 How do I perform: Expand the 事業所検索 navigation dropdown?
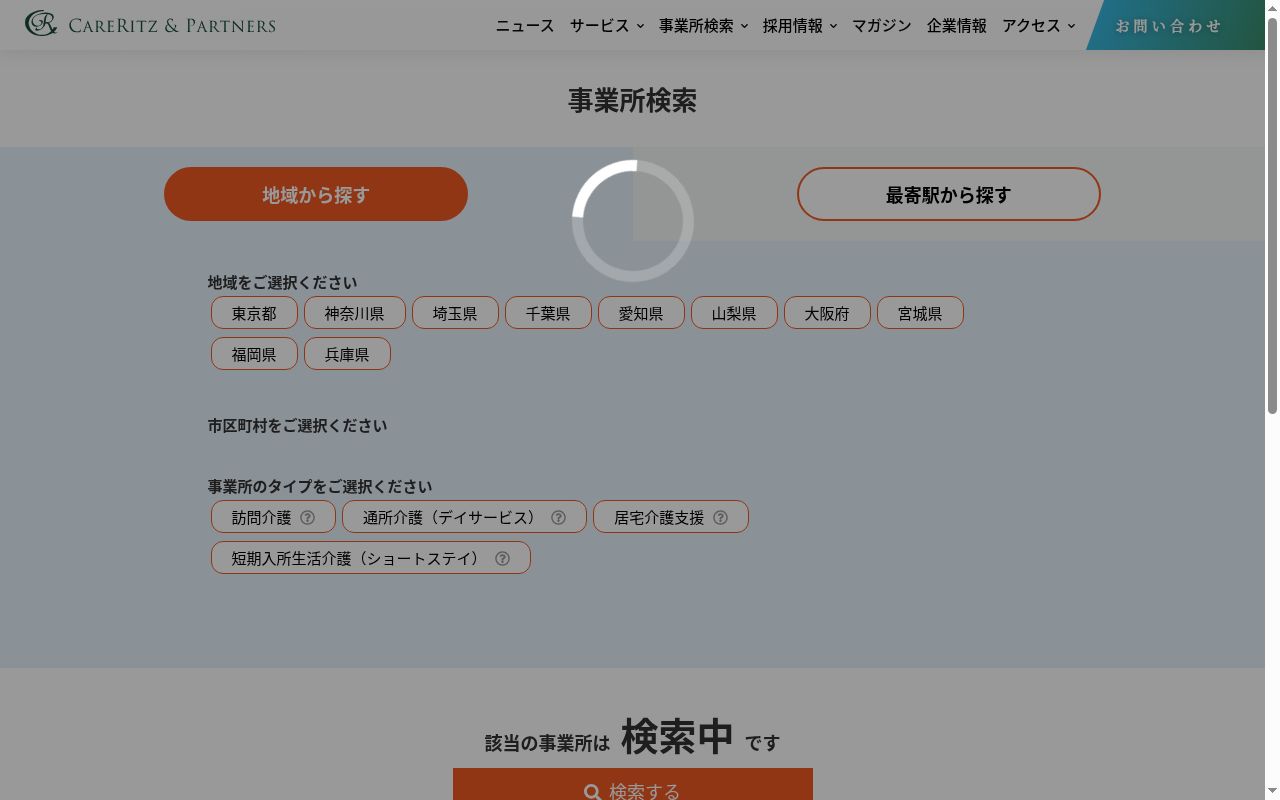(703, 26)
